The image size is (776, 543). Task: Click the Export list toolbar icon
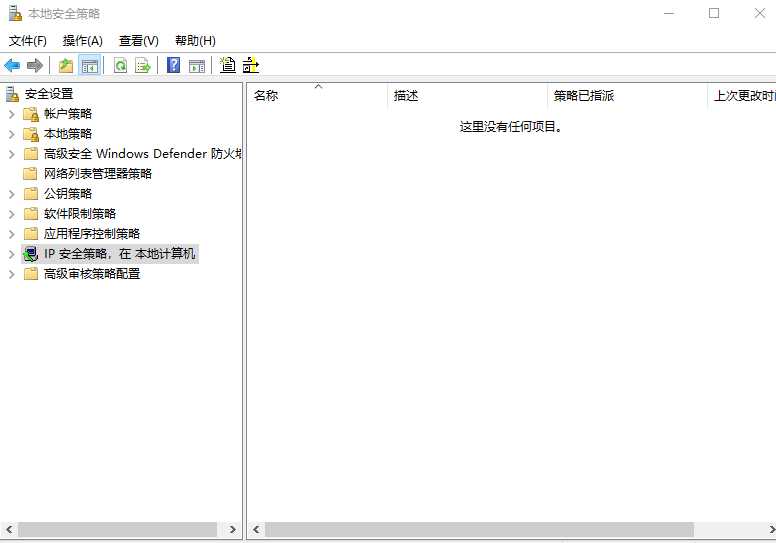[143, 65]
